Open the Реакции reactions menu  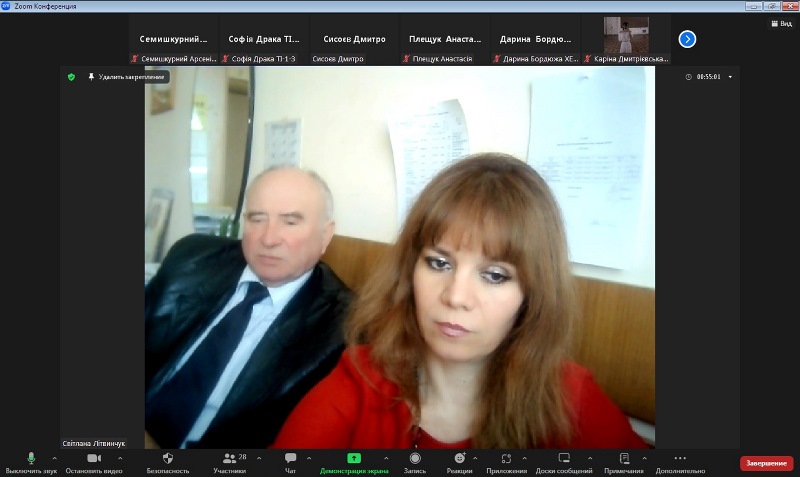coord(459,463)
